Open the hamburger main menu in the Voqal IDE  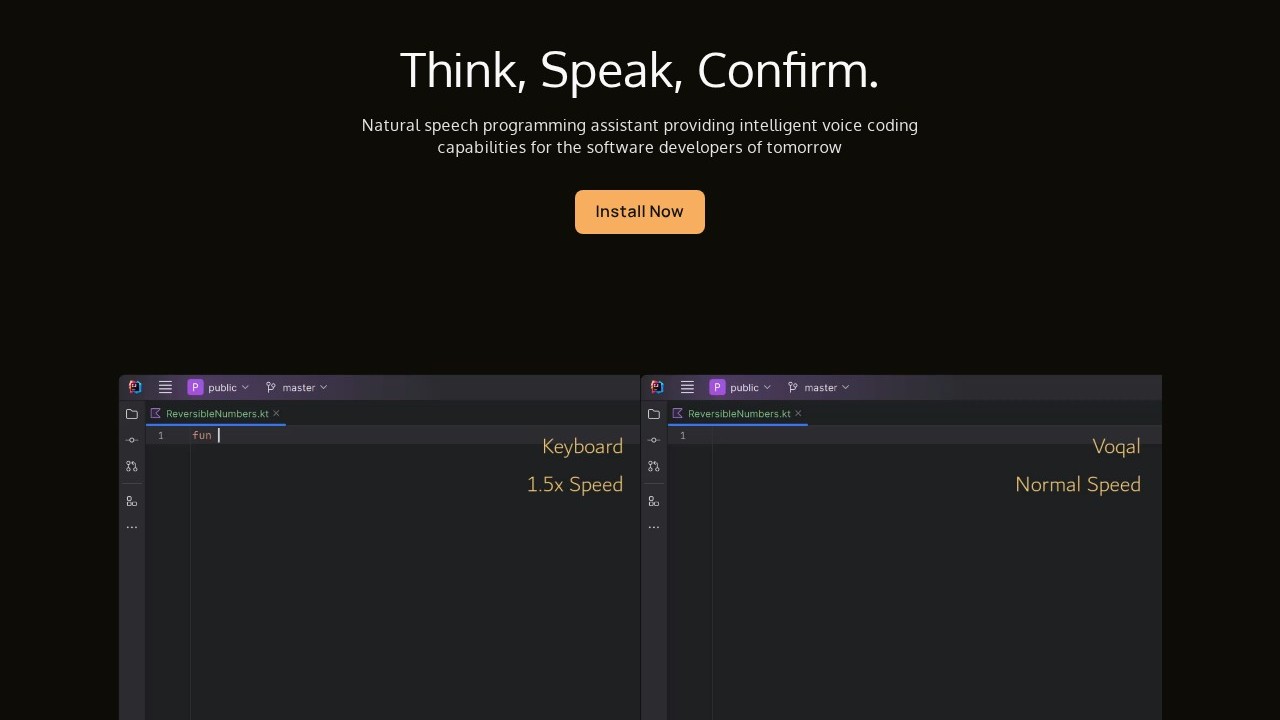tap(687, 388)
